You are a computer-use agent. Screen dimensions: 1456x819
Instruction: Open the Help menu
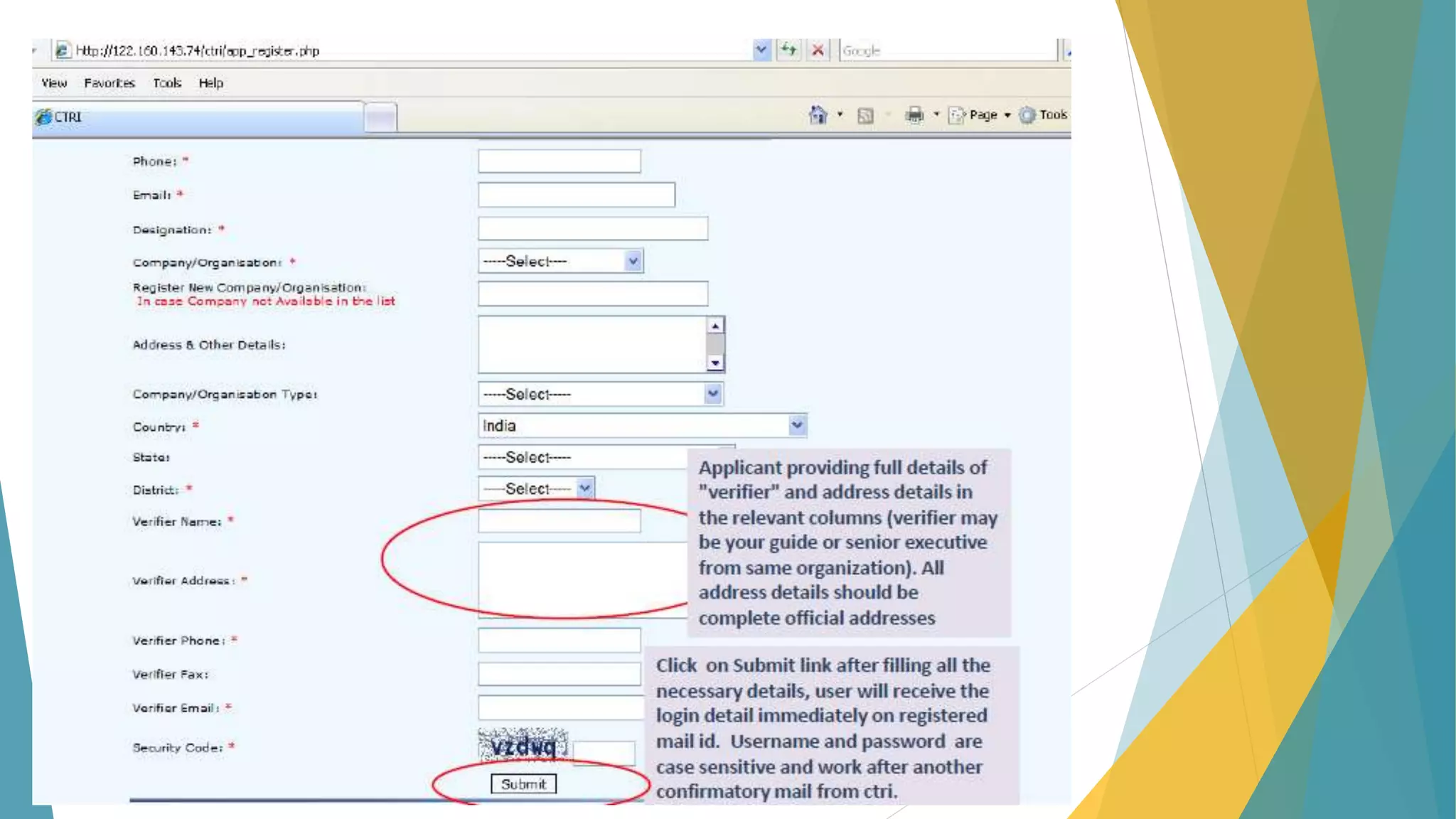210,83
